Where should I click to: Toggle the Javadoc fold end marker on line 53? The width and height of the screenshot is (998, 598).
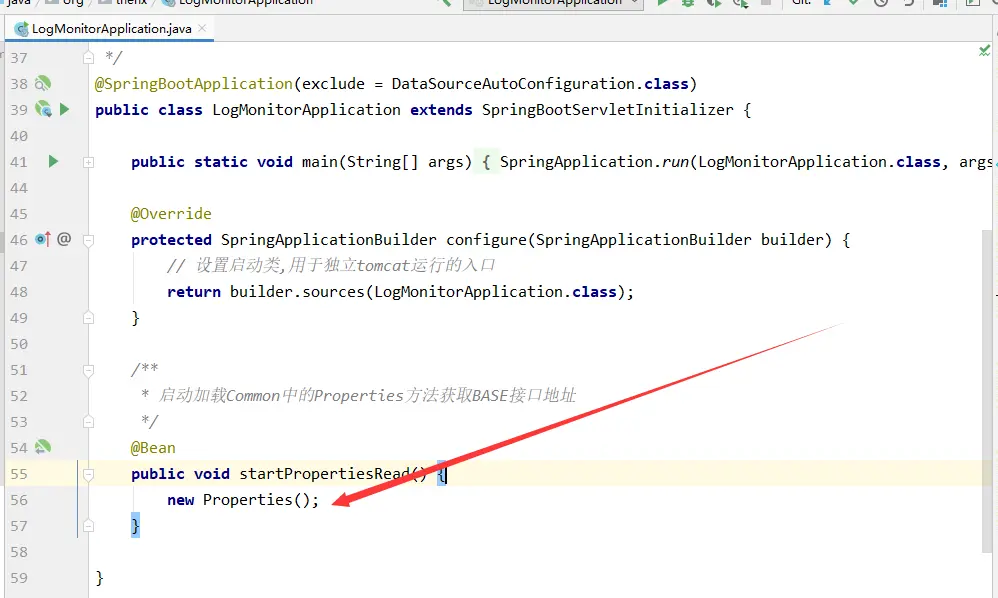click(x=88, y=422)
